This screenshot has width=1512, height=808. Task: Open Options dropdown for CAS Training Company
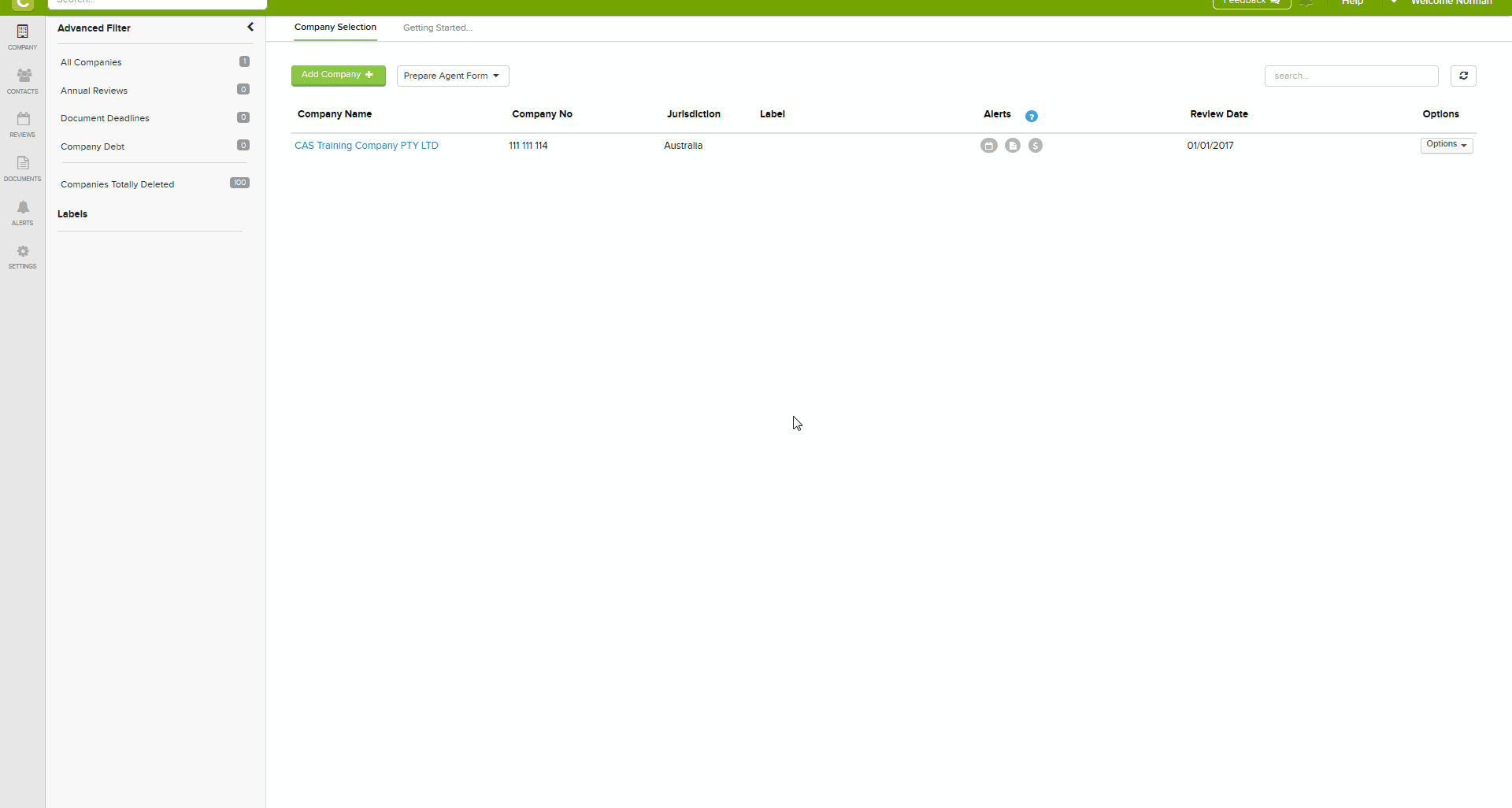tap(1446, 145)
